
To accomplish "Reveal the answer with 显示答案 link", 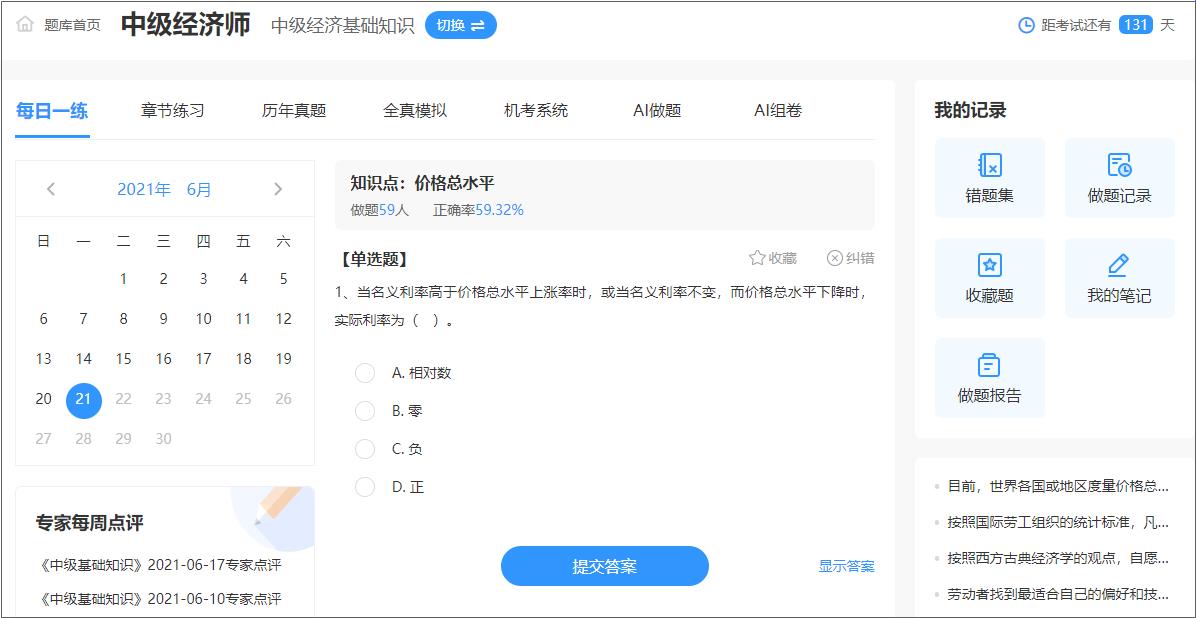I will 845,566.
